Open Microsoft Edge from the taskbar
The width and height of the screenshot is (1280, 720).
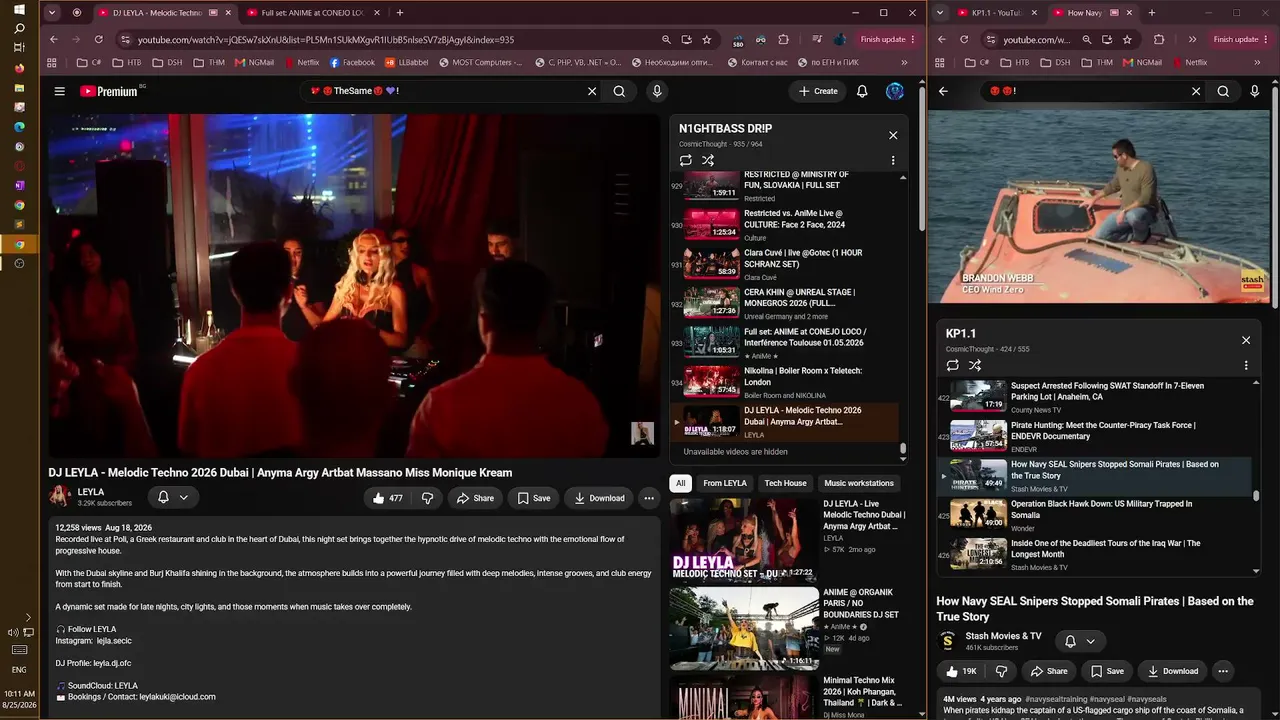[x=19, y=127]
